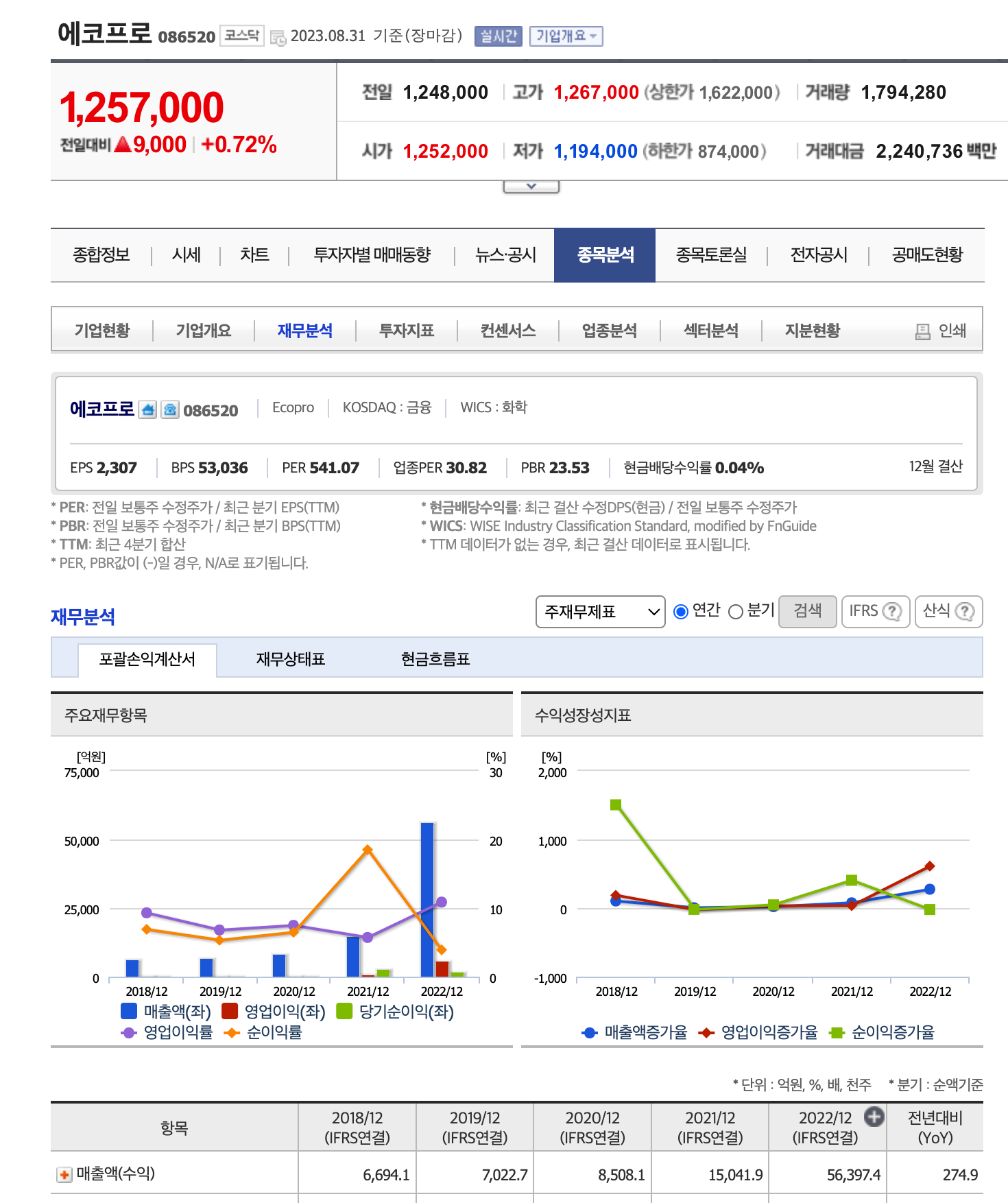This screenshot has height=1203, width=1008.
Task: Open the 뉴스·공시 tab
Action: coord(505,255)
